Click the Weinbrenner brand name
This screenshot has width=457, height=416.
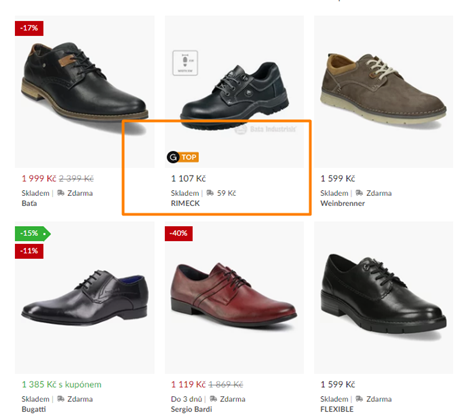(342, 203)
